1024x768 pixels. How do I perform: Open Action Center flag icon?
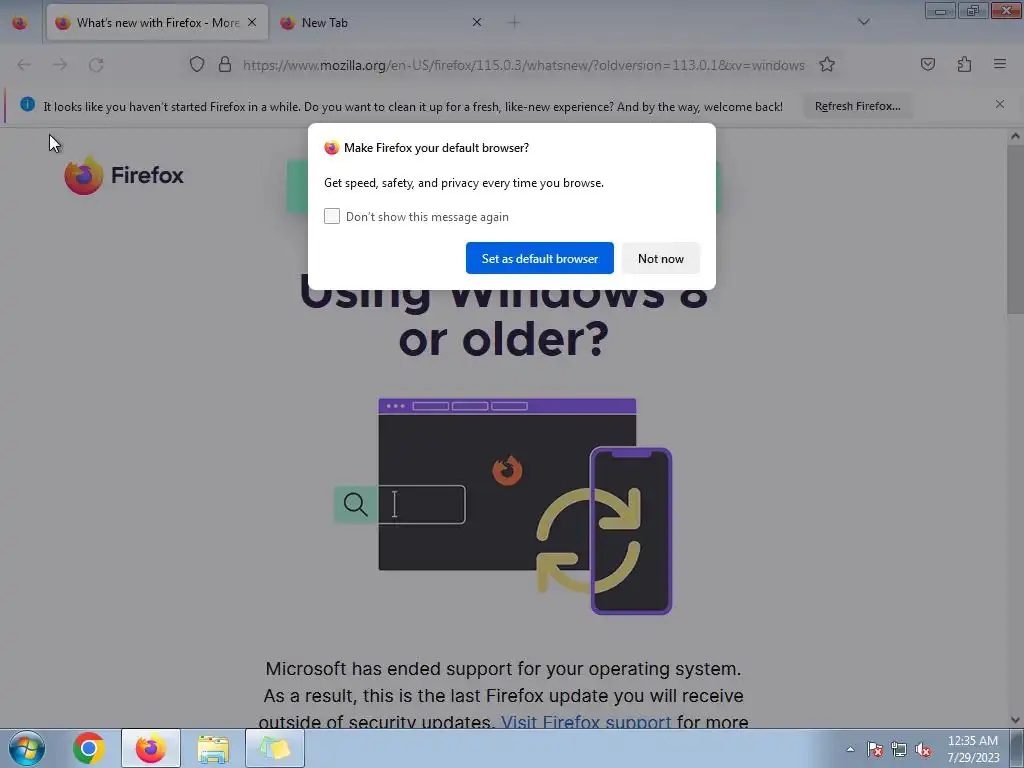[875, 750]
